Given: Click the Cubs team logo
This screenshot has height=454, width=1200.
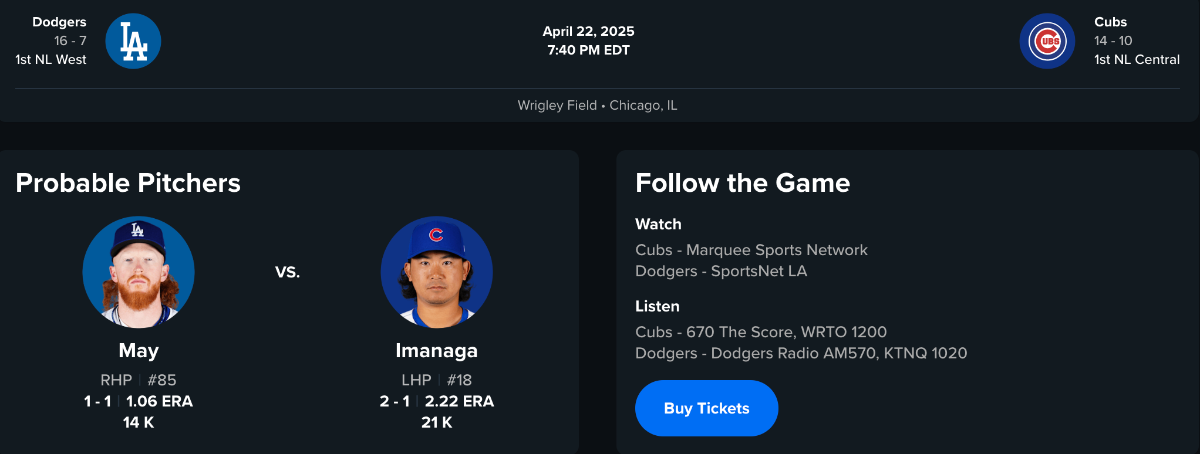Looking at the screenshot, I should coord(1047,41).
